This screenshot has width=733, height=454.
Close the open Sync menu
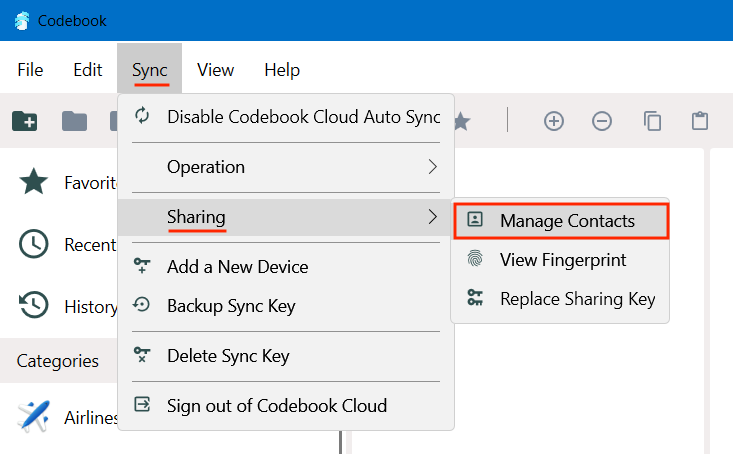(x=150, y=70)
